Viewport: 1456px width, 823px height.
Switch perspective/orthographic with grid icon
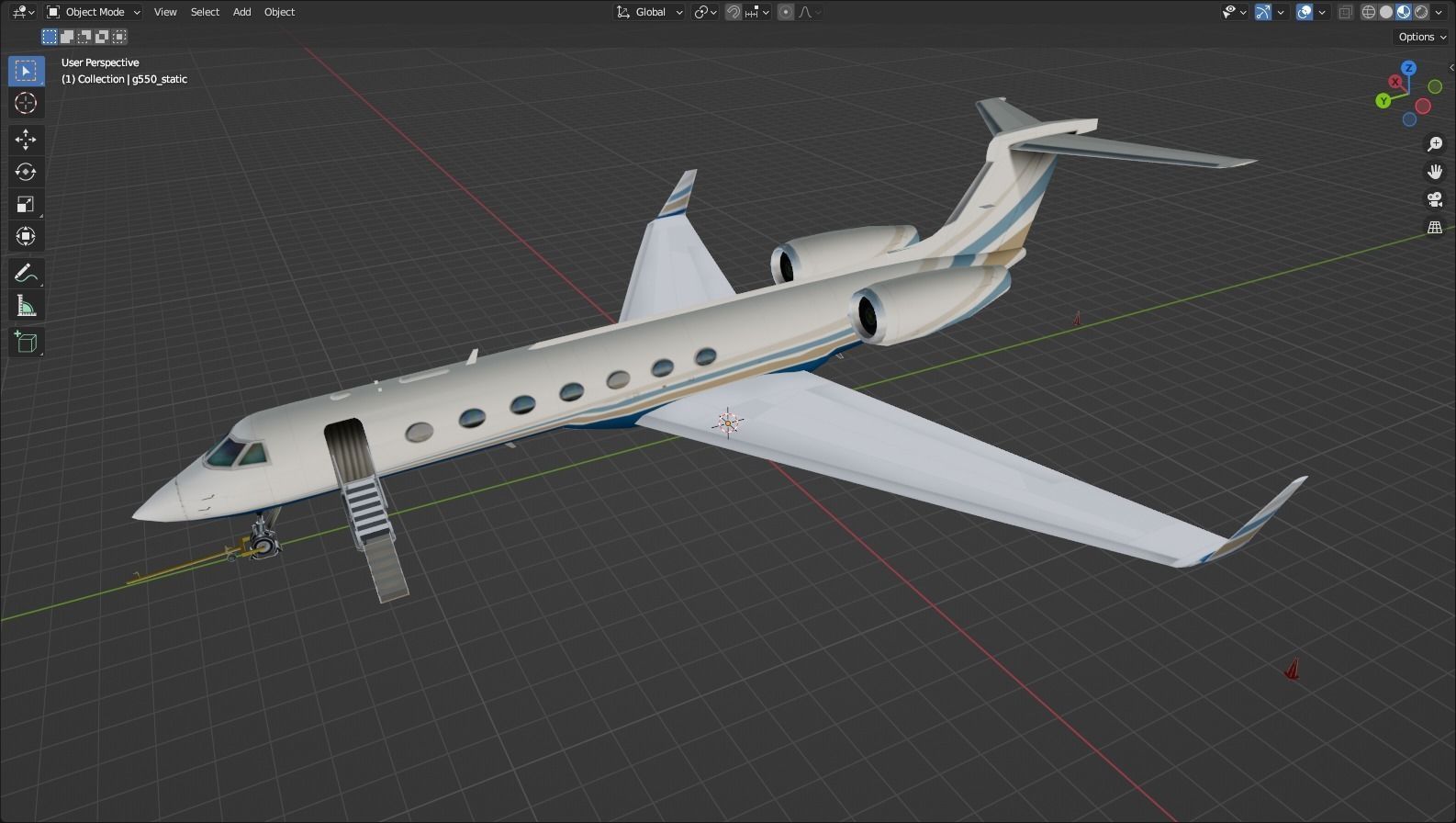[1435, 227]
